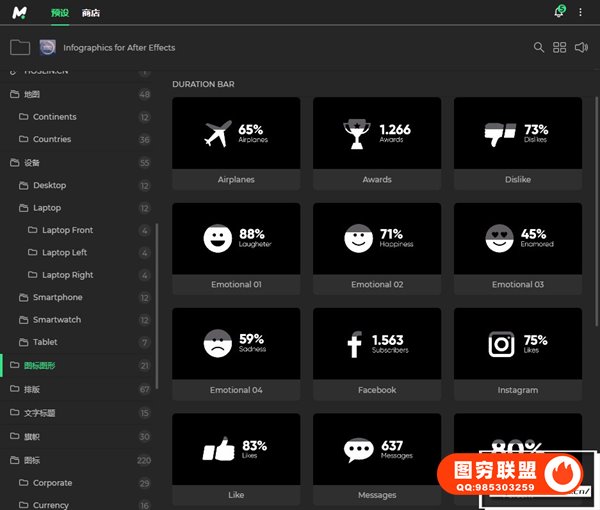Collapse the 设备 category folder

(x=31, y=162)
